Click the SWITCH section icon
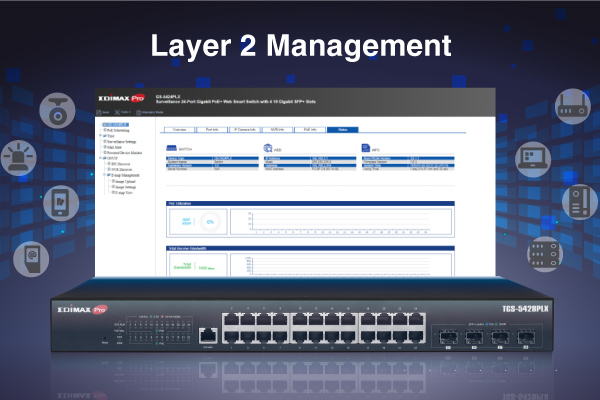 tap(171, 148)
